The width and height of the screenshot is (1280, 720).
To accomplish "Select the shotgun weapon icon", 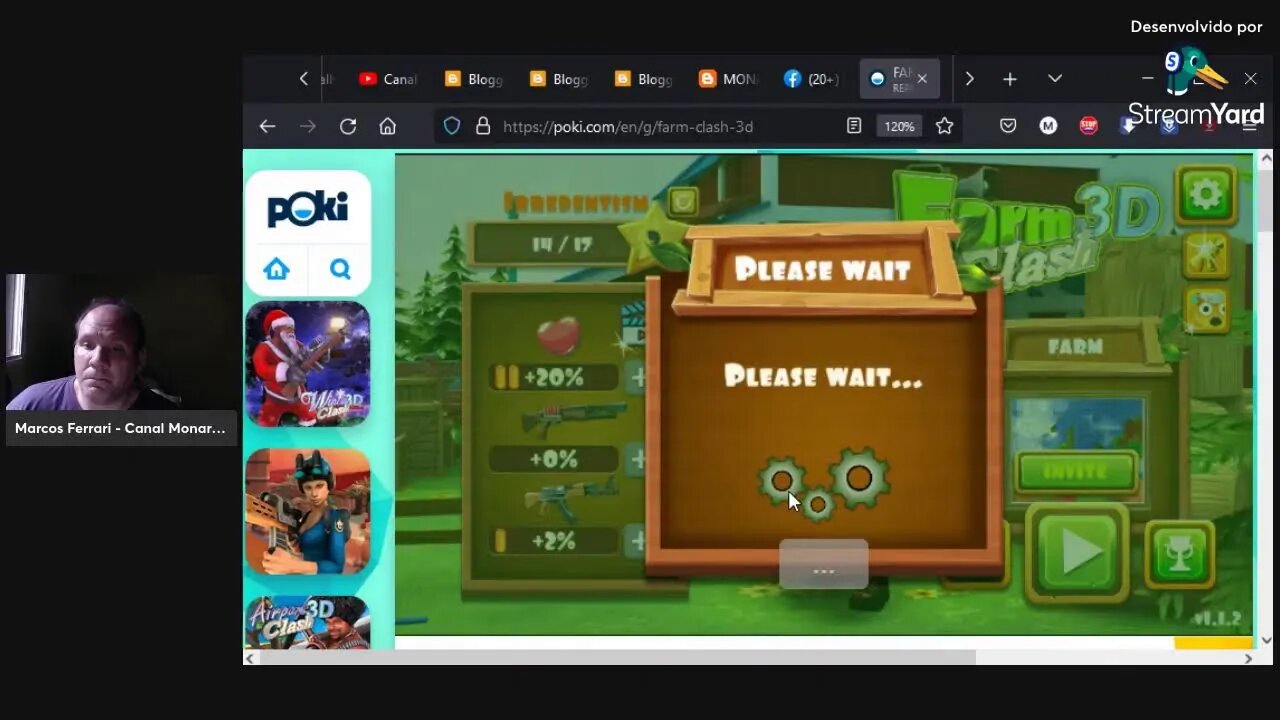I will click(573, 418).
